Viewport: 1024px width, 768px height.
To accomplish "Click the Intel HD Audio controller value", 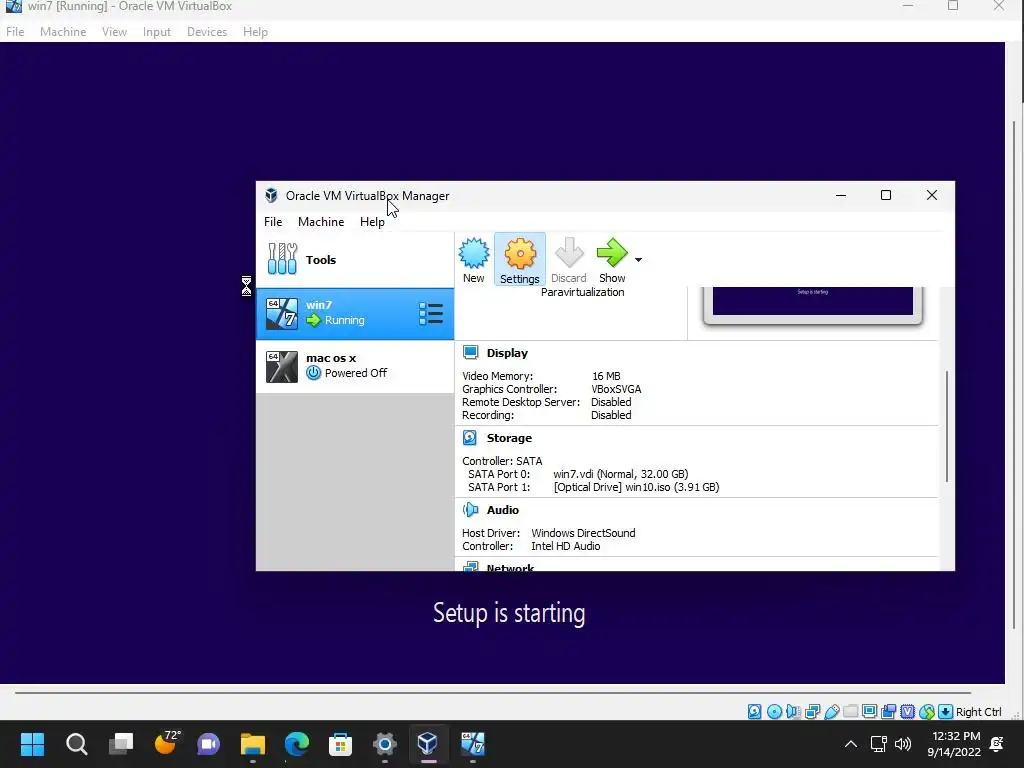I will (x=566, y=546).
